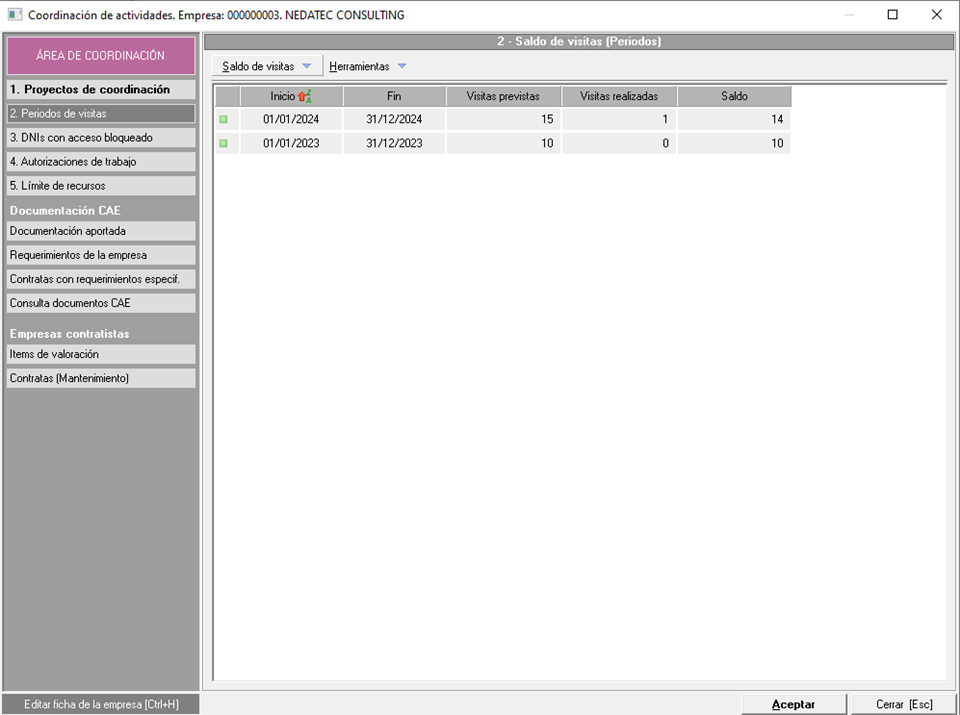This screenshot has width=960, height=715.
Task: Click the application icon in title bar
Action: 14,15
